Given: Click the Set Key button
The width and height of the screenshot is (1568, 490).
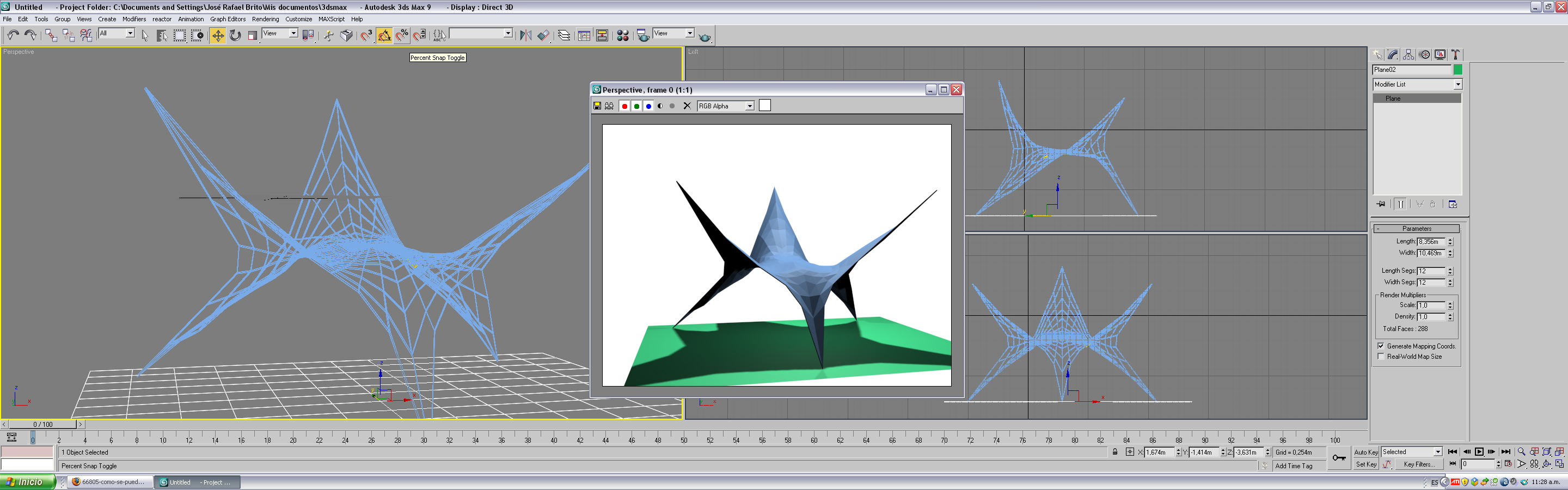Looking at the screenshot, I should pos(1365,464).
